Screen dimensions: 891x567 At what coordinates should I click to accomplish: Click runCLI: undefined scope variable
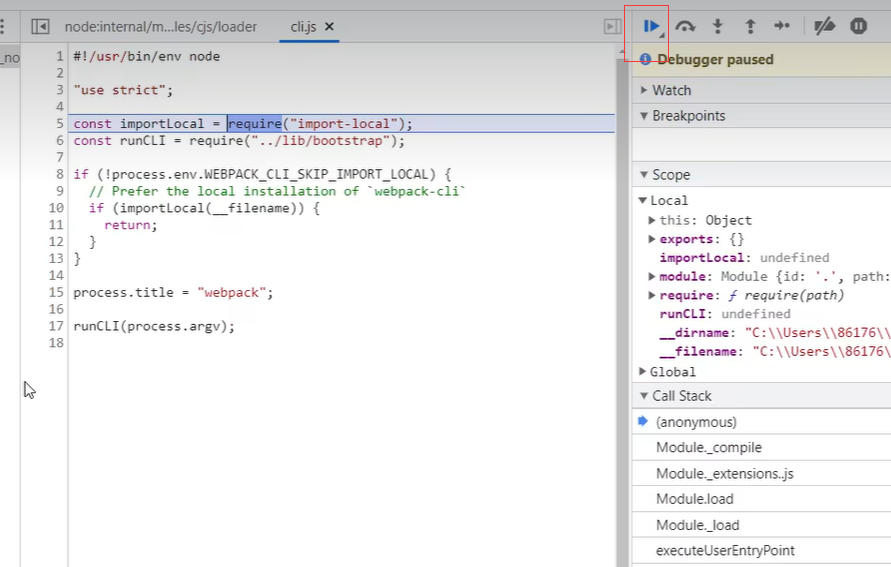(725, 314)
